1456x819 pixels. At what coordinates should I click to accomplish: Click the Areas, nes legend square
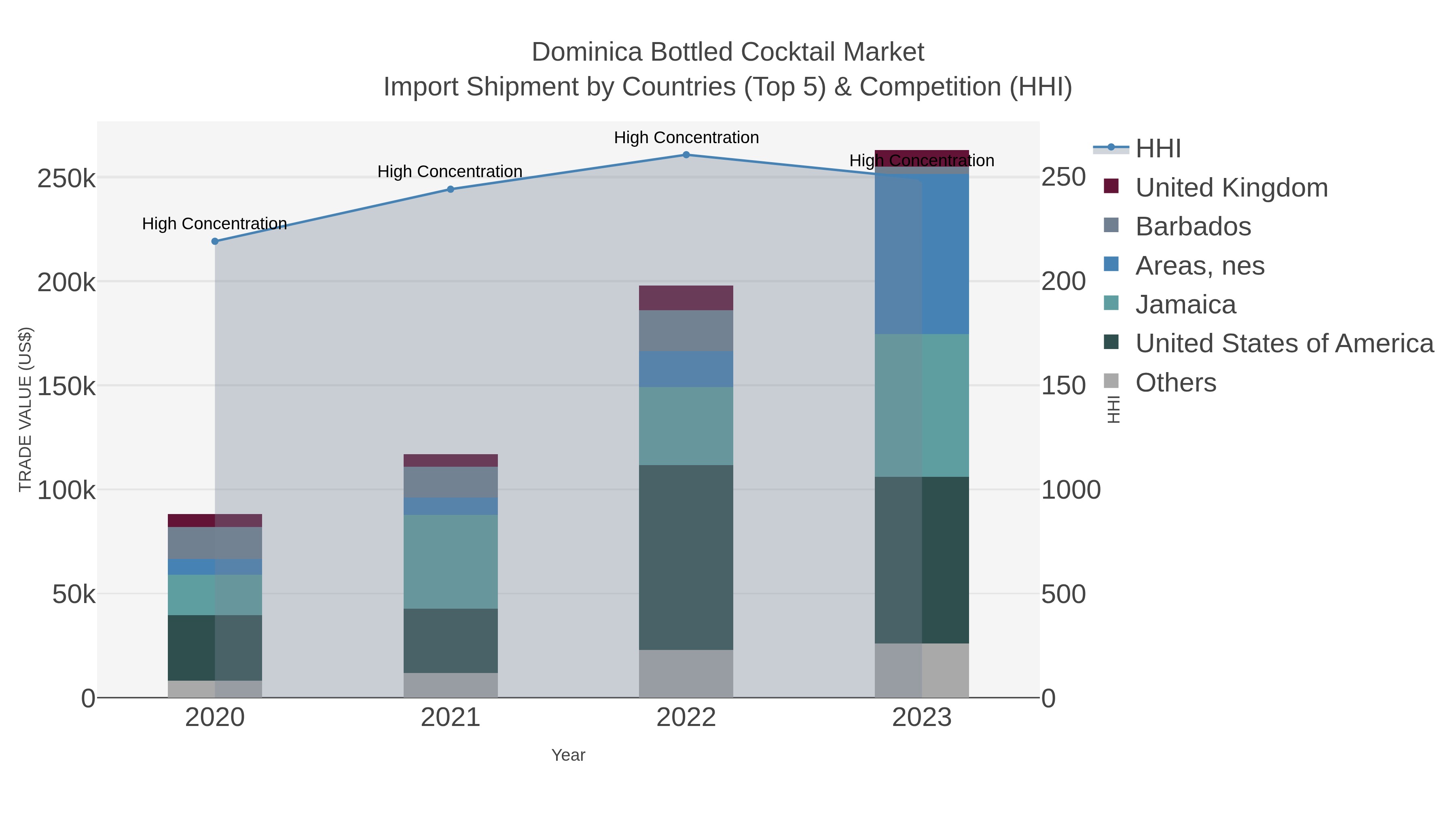(x=1111, y=264)
